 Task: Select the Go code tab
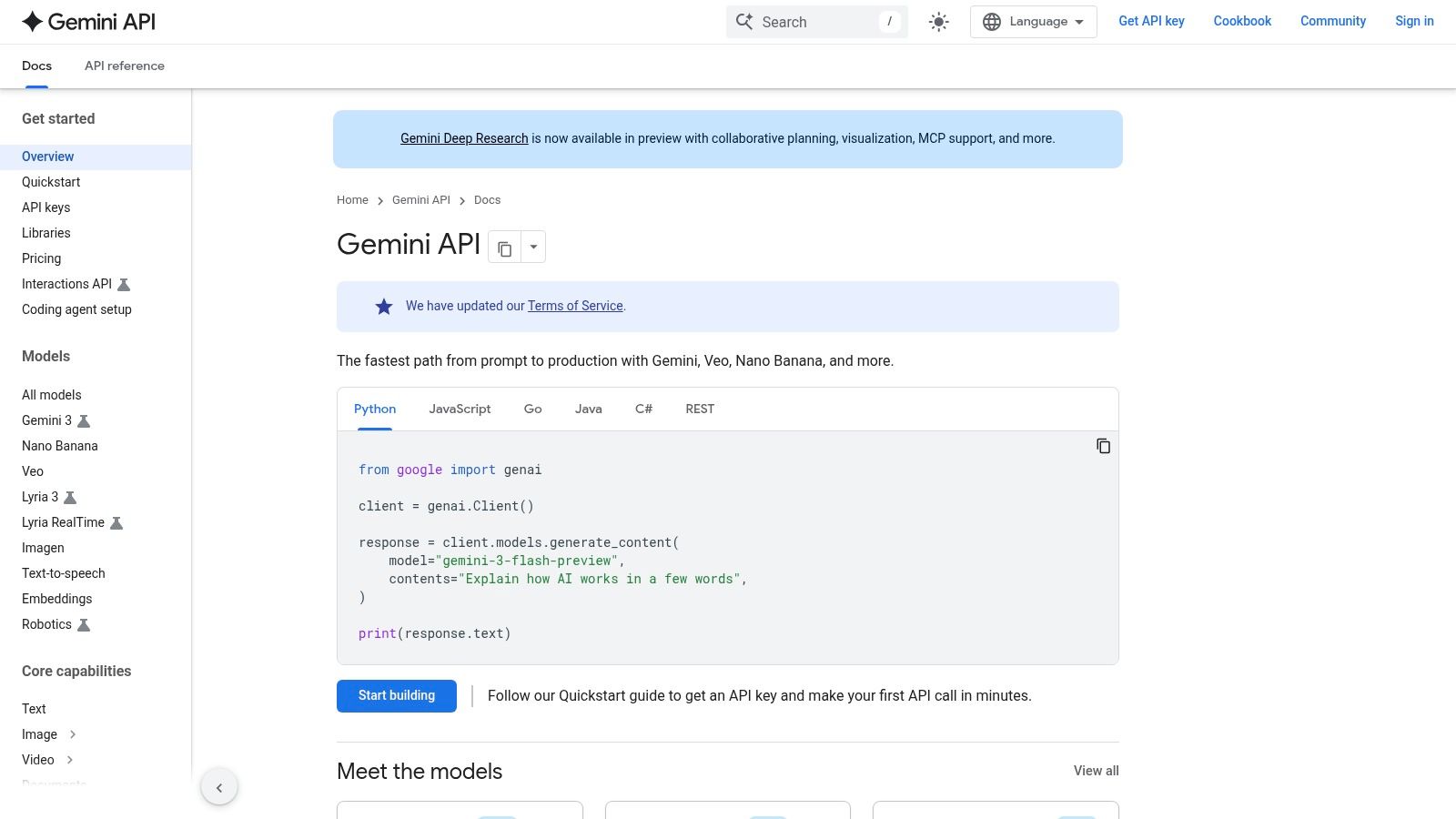point(533,409)
